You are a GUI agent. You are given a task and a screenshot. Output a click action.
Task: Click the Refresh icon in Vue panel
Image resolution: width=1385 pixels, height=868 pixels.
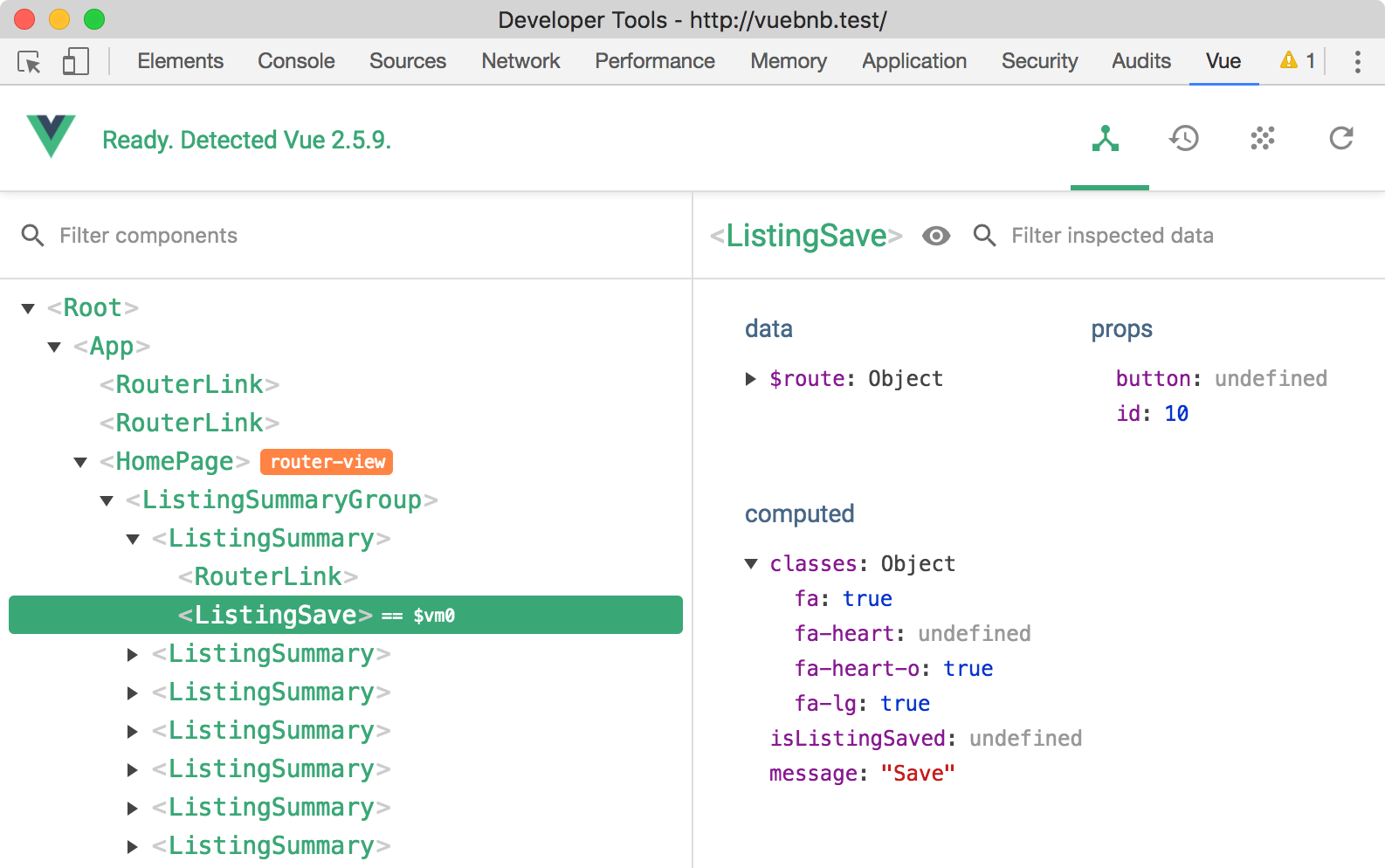pos(1341,138)
